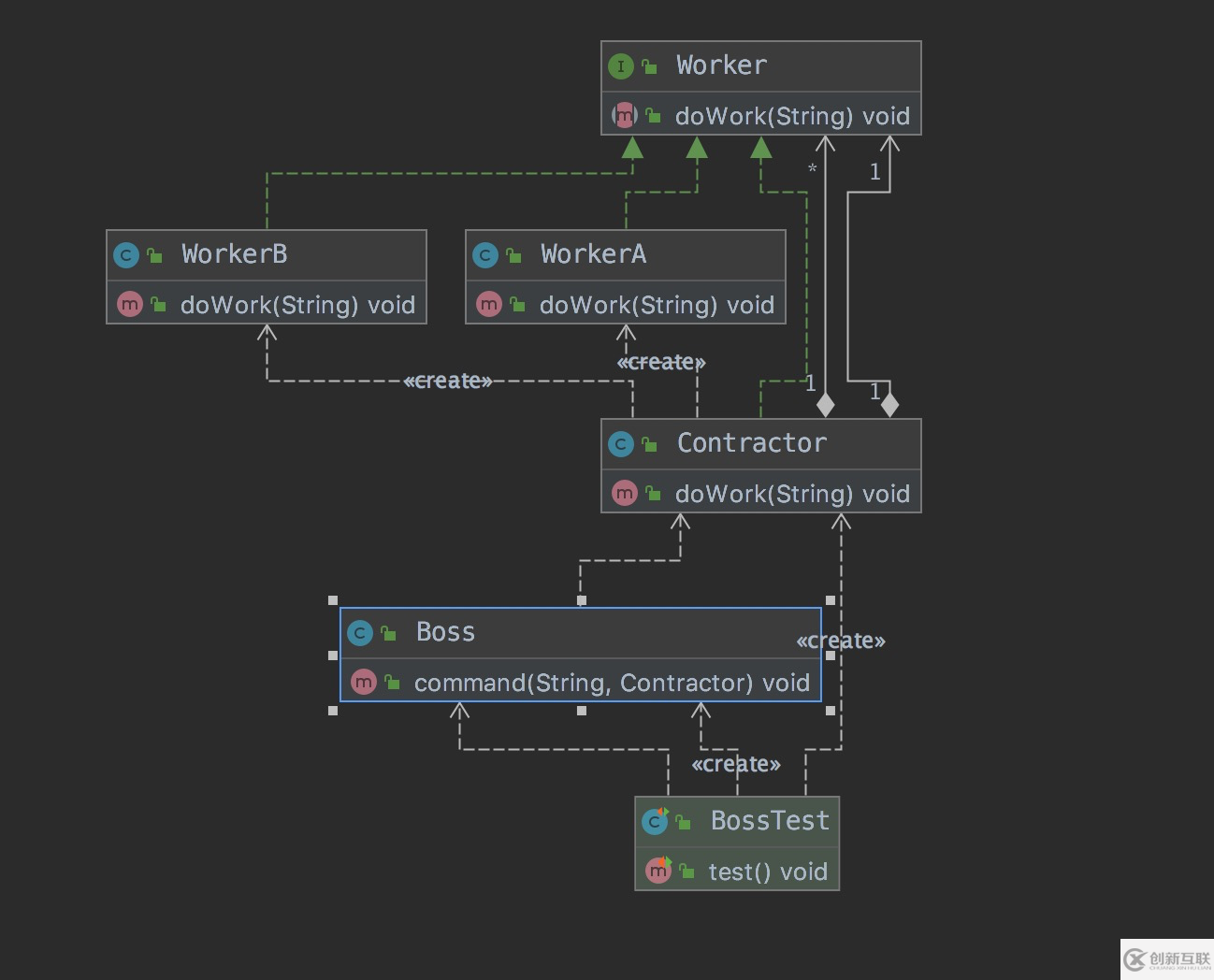Viewport: 1214px width, 980px height.
Task: Click the «create» label right of the Boss node
Action: coord(841,641)
